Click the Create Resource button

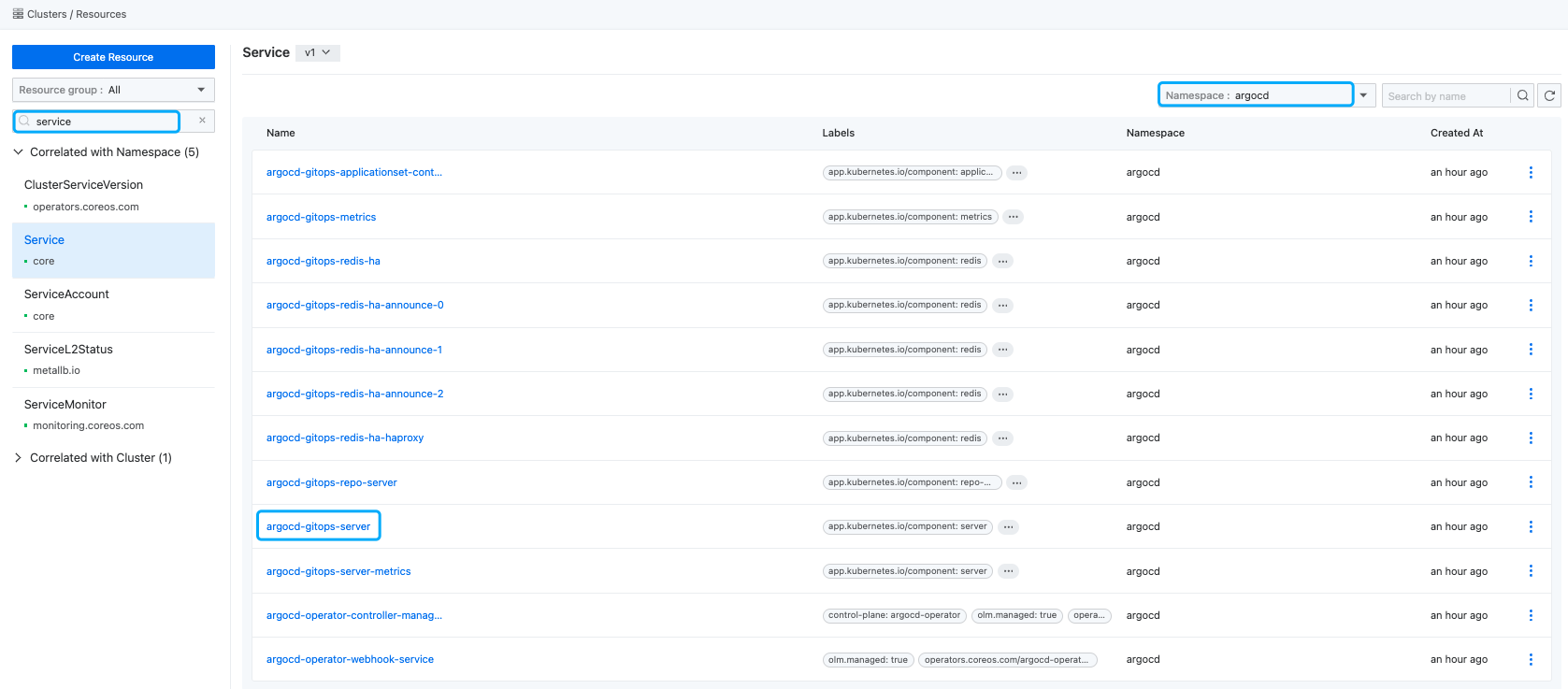[x=113, y=57]
